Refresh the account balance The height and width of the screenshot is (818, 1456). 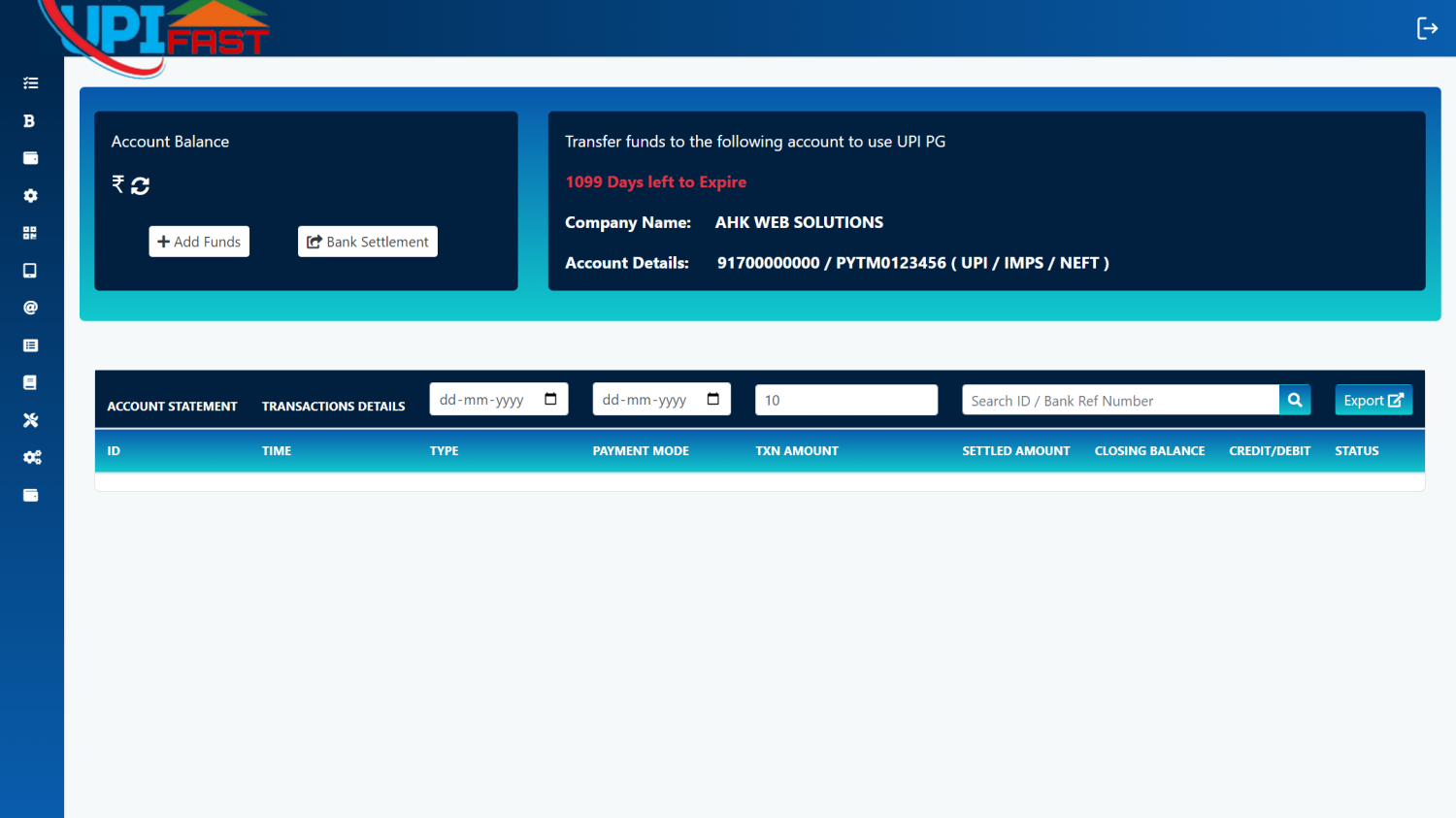[x=141, y=185]
